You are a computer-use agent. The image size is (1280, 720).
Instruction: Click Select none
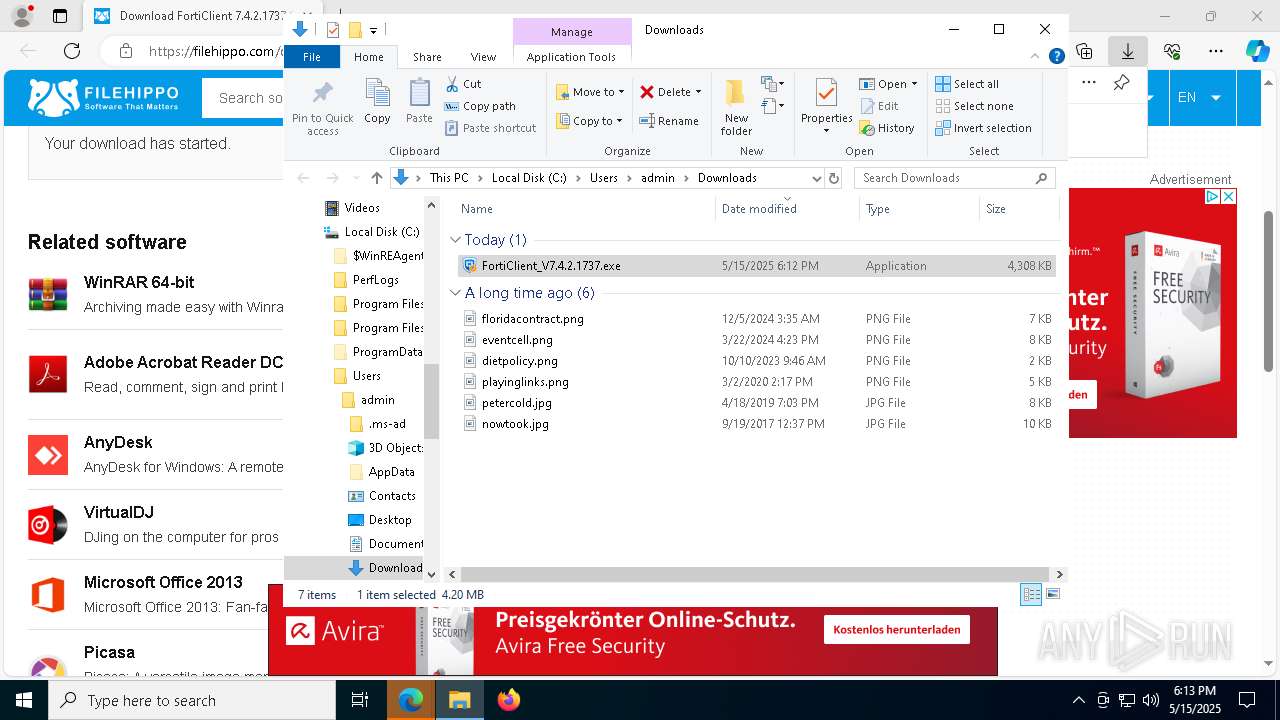coord(974,106)
